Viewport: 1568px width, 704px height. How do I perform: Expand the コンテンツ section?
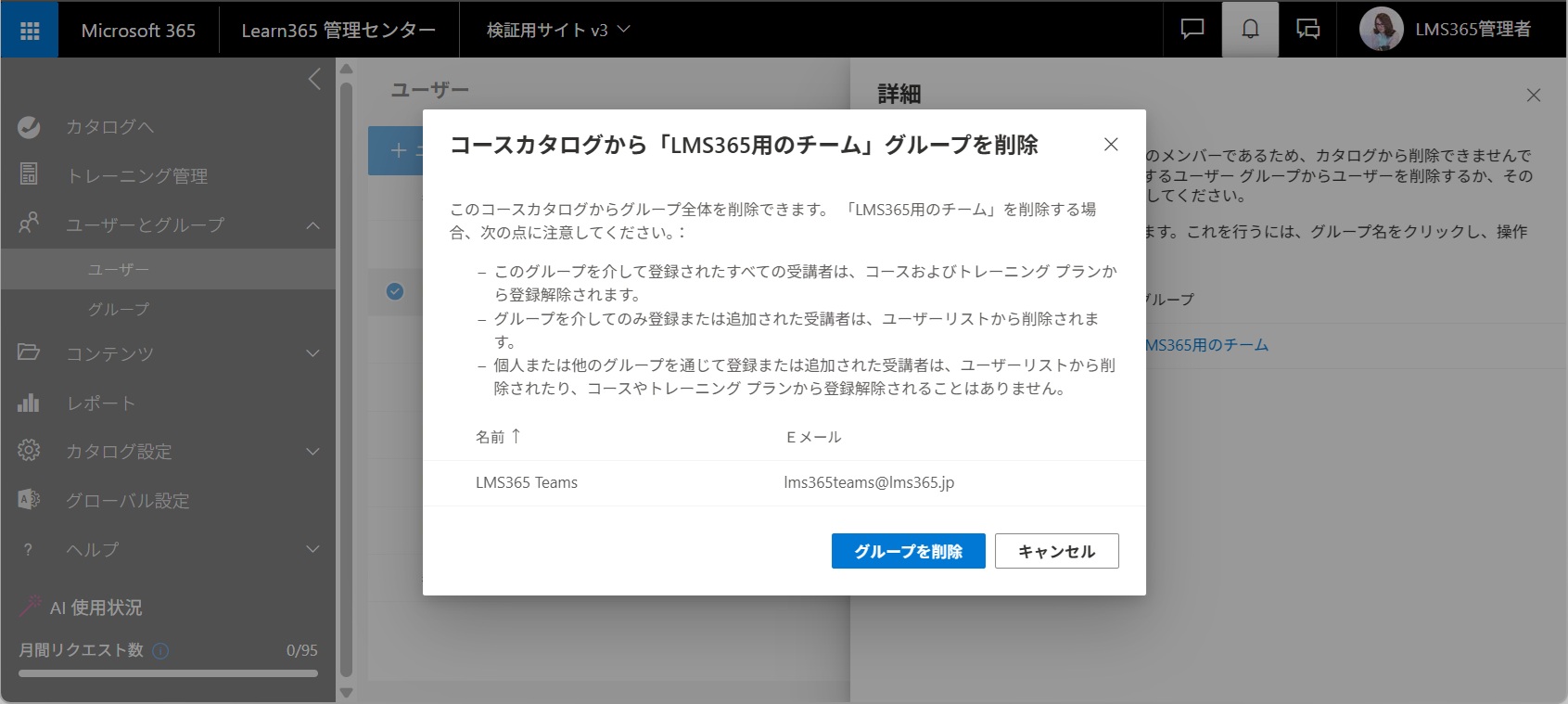pos(313,353)
